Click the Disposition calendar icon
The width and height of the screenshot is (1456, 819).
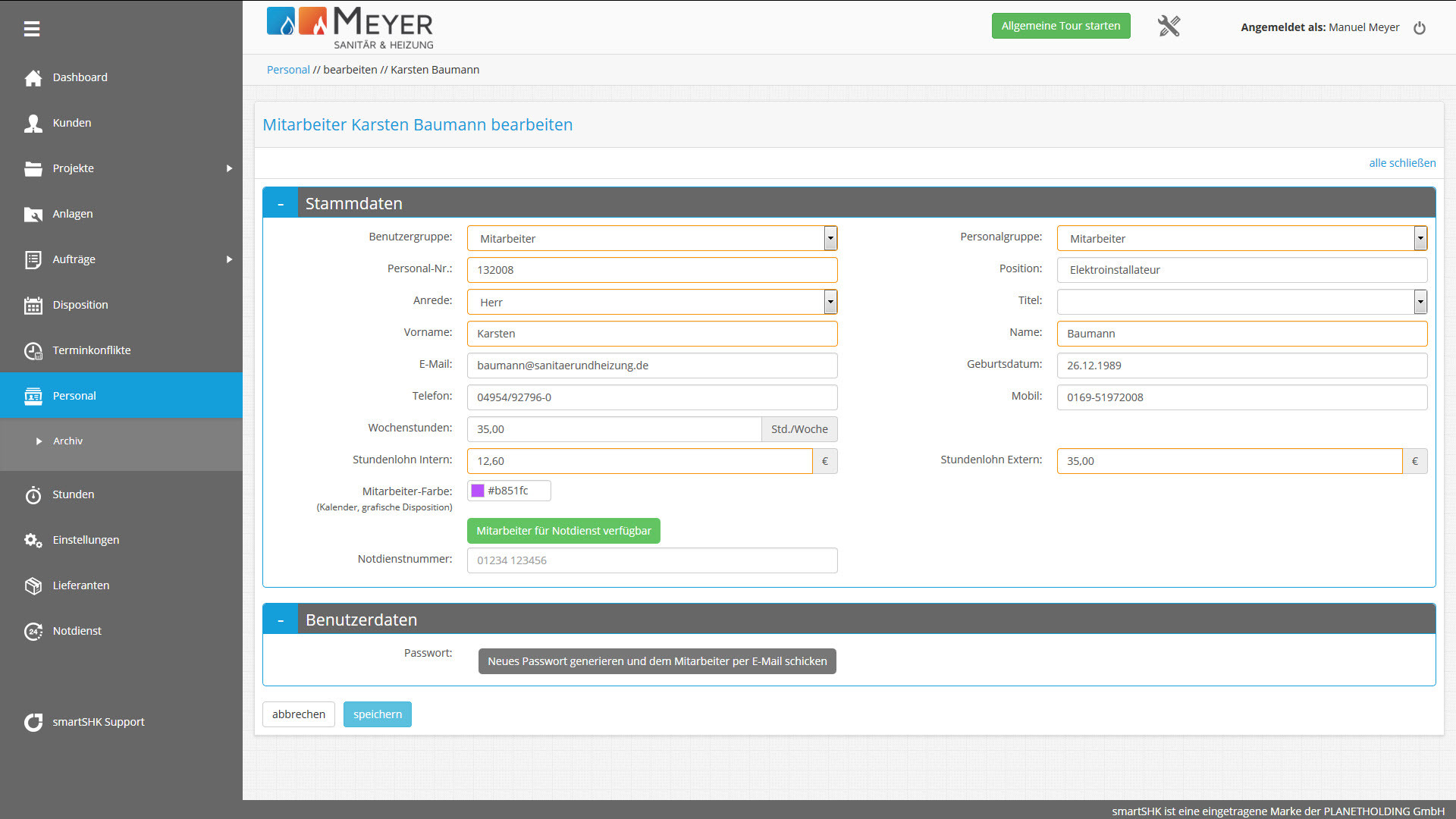point(33,305)
